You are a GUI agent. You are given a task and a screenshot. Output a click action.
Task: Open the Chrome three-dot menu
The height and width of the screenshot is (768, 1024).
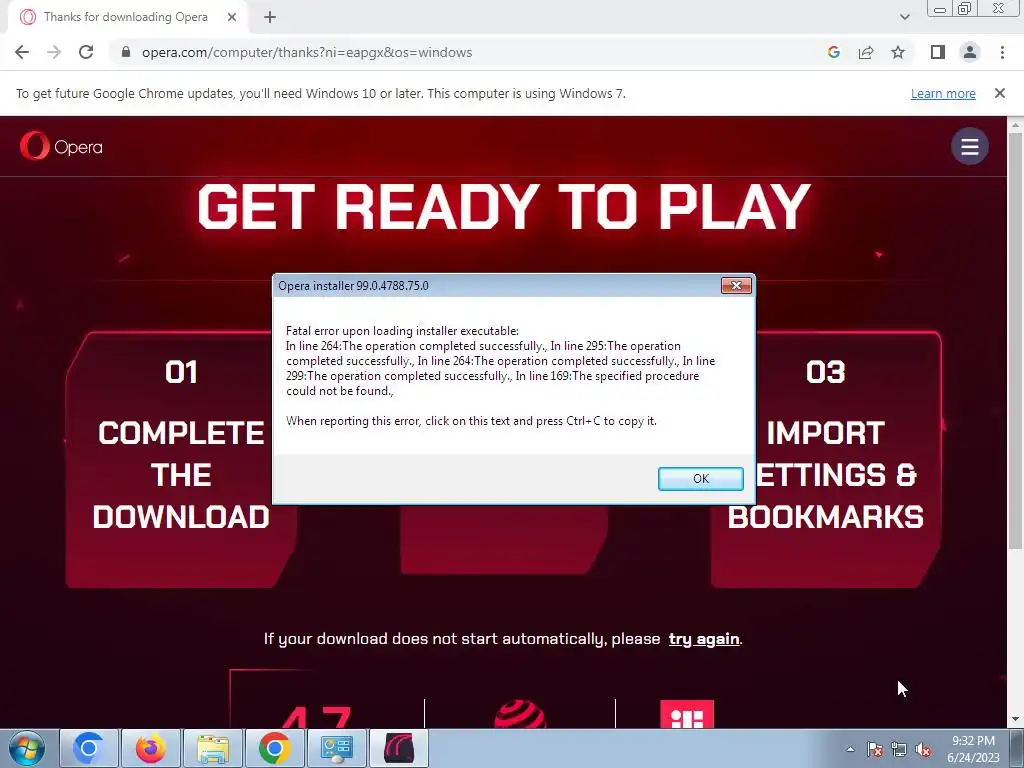pyautogui.click(x=1002, y=52)
